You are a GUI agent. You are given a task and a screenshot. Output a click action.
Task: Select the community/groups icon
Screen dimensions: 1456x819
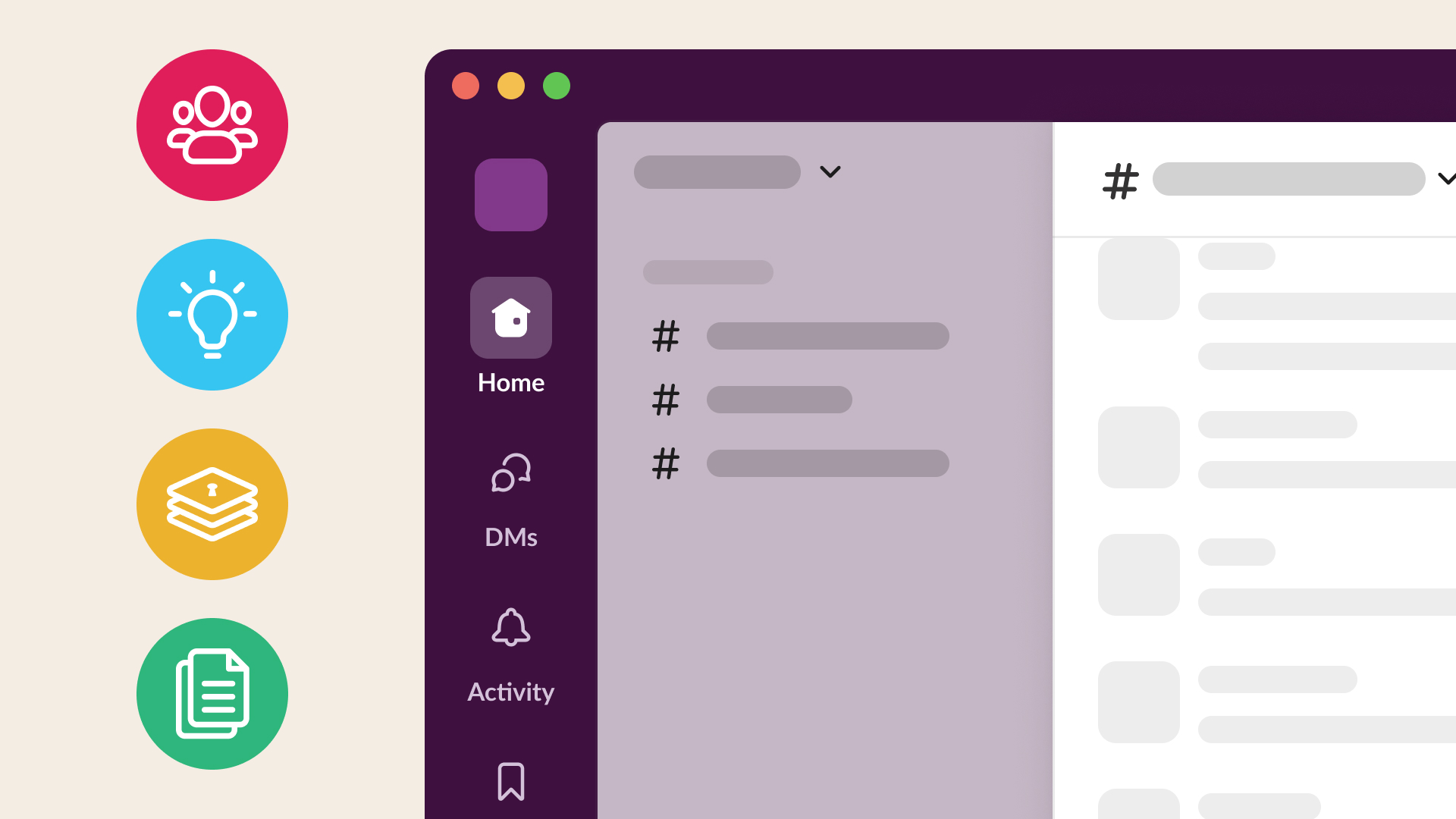[x=212, y=125]
